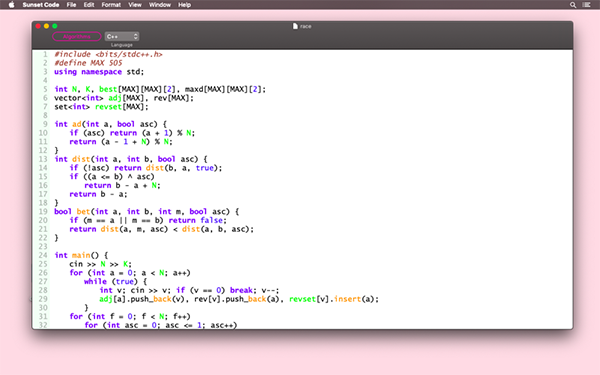This screenshot has height=375, width=600.
Task: Open the Format menu
Action: pyautogui.click(x=111, y=5)
